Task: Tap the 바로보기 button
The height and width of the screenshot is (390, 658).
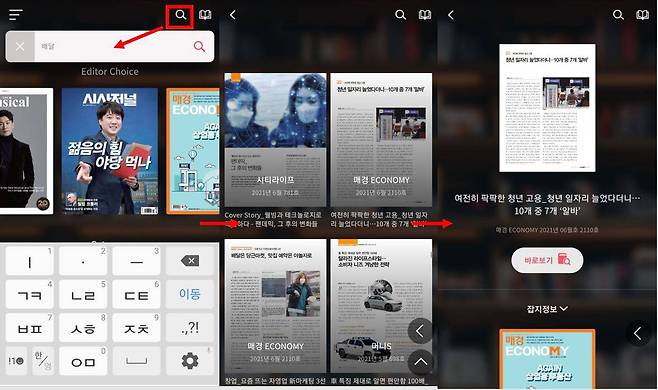Action: (x=547, y=260)
